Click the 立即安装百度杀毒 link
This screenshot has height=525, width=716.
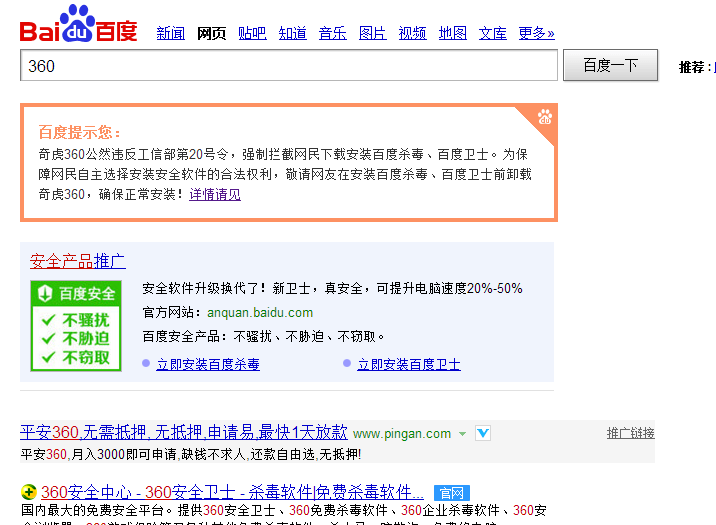point(208,364)
